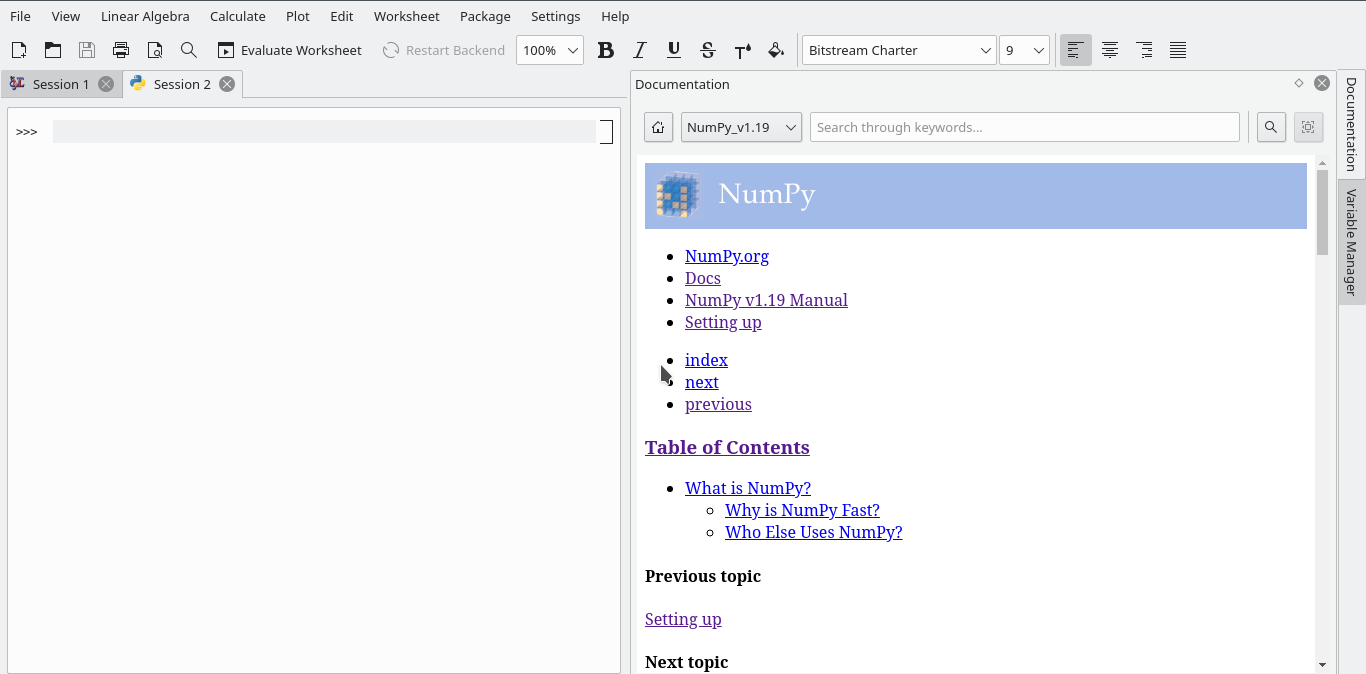Click the documentation keyword search field

coord(1025,127)
